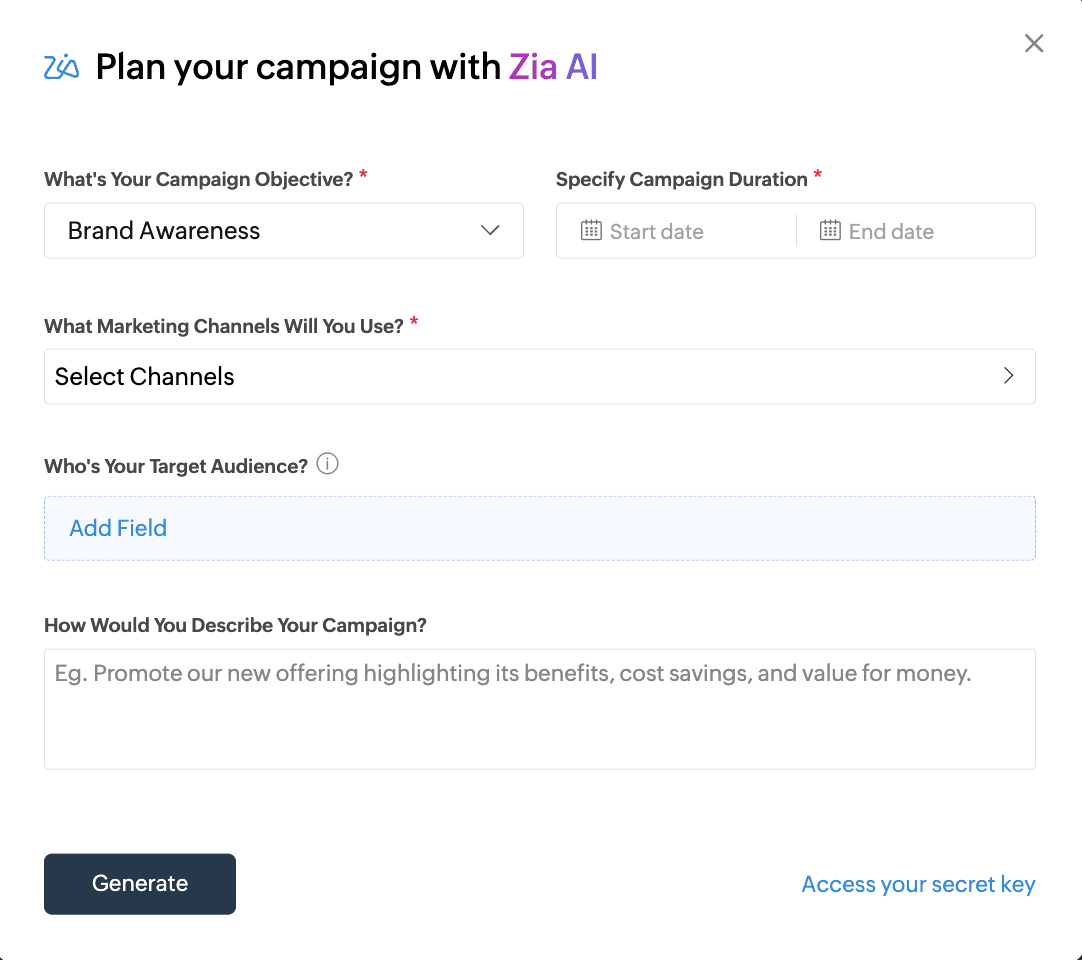1082x960 pixels.
Task: Expand the Select Channels right arrow
Action: (1008, 376)
